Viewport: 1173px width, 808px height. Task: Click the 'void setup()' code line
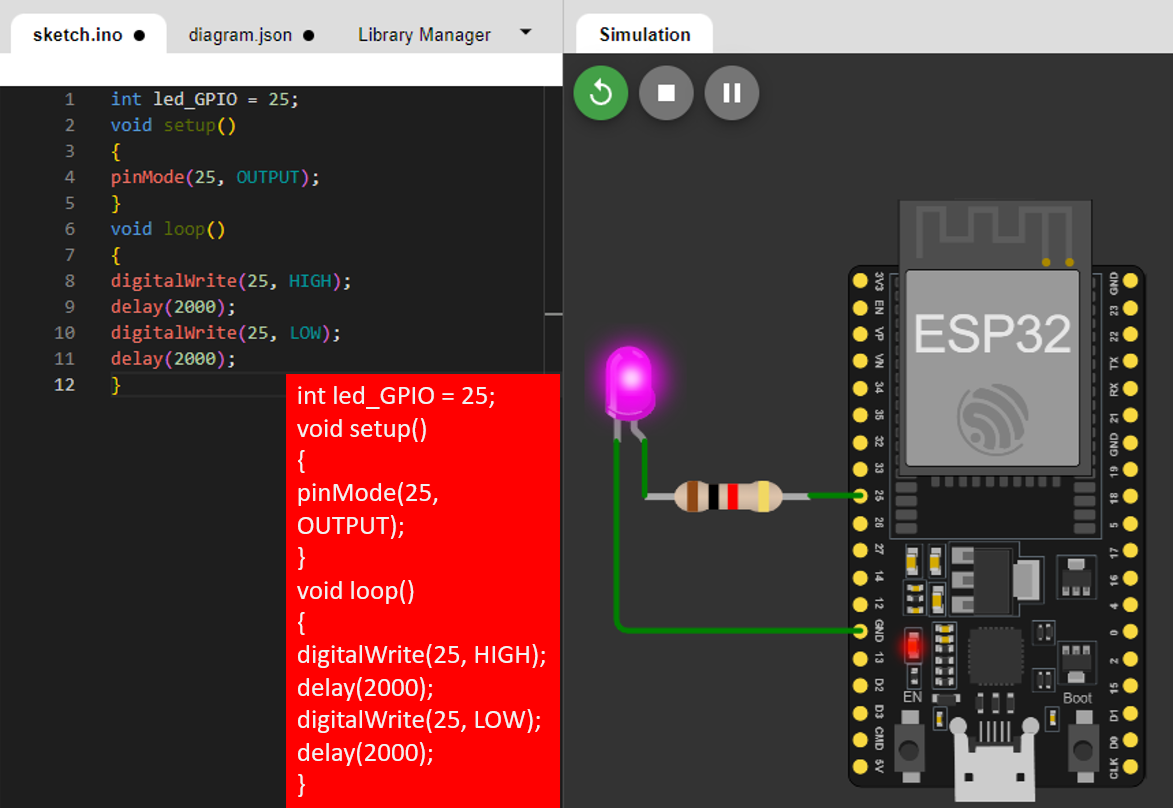173,125
